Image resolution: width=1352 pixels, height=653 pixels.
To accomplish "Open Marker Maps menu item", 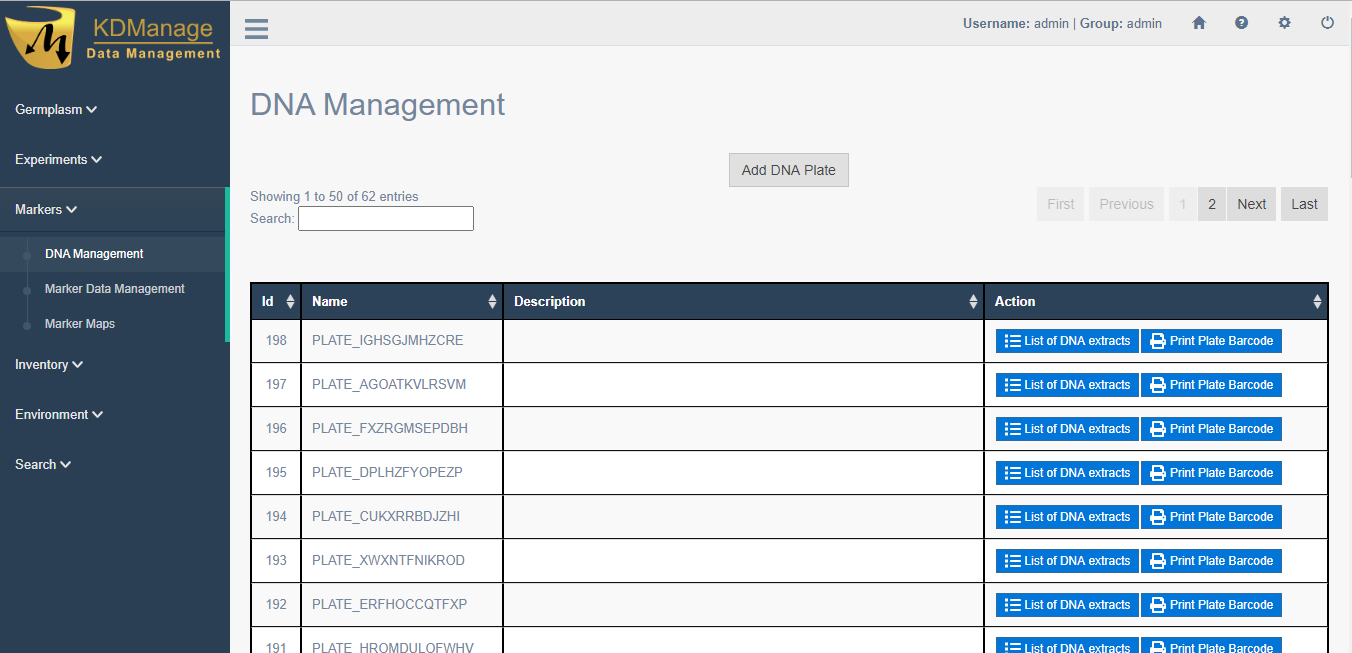I will point(80,324).
